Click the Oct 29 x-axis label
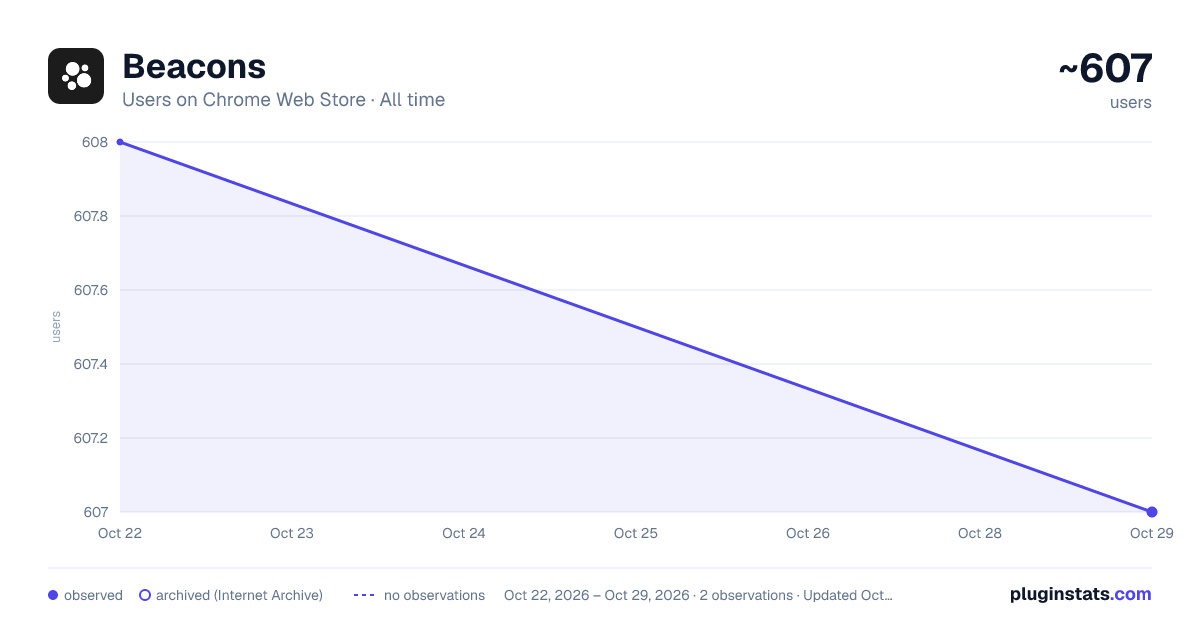The width and height of the screenshot is (1200, 630). click(1152, 533)
